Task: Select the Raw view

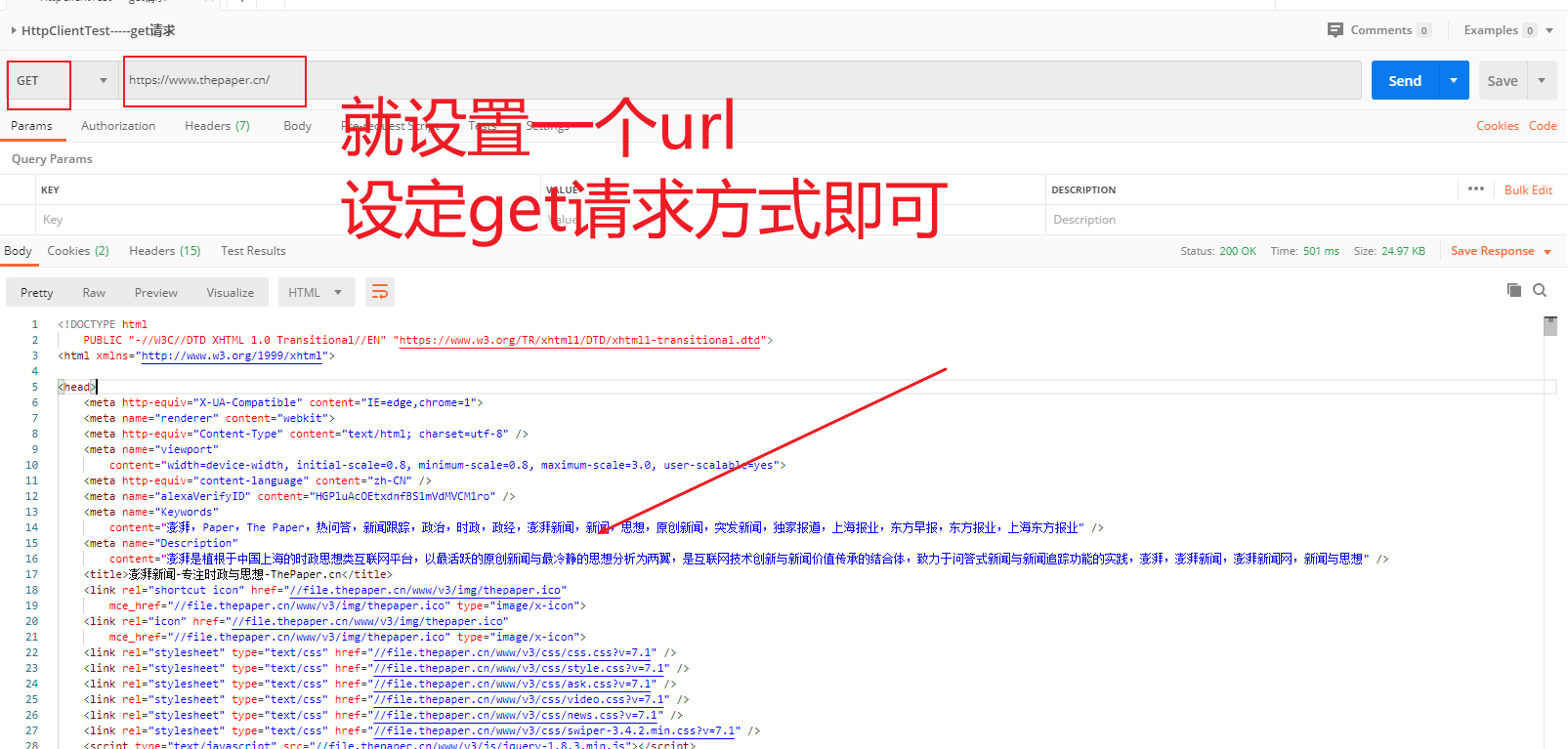Action: (94, 293)
